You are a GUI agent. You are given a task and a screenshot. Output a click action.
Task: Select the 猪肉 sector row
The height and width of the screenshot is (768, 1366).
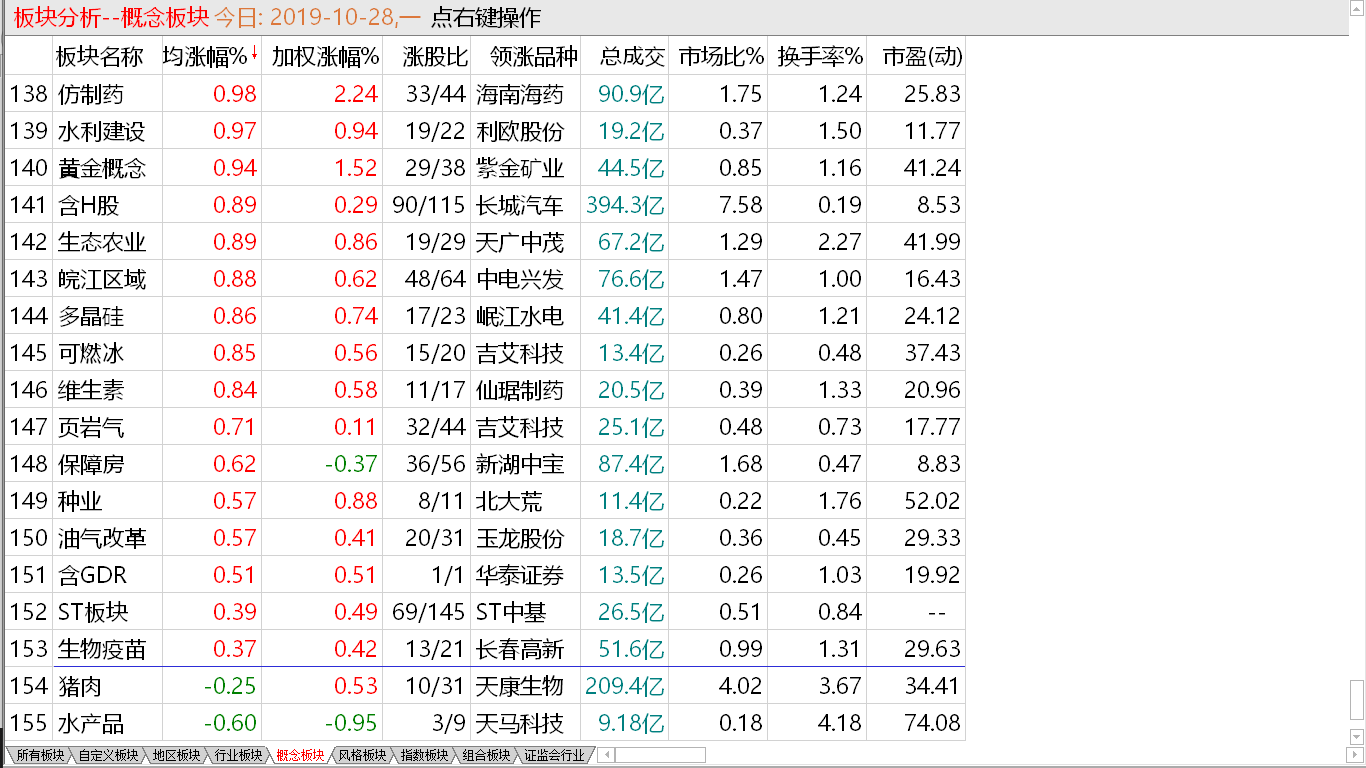point(485,686)
